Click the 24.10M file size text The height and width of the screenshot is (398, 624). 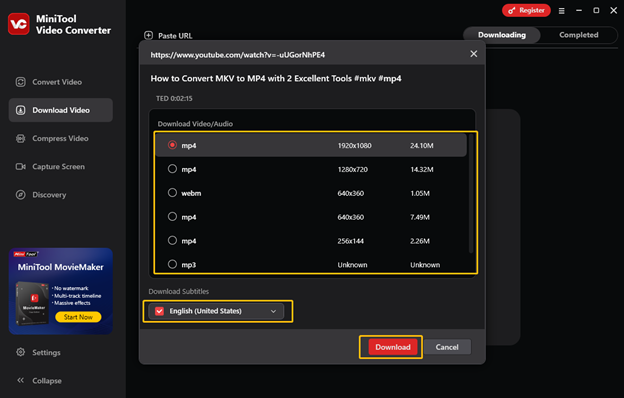pos(422,146)
